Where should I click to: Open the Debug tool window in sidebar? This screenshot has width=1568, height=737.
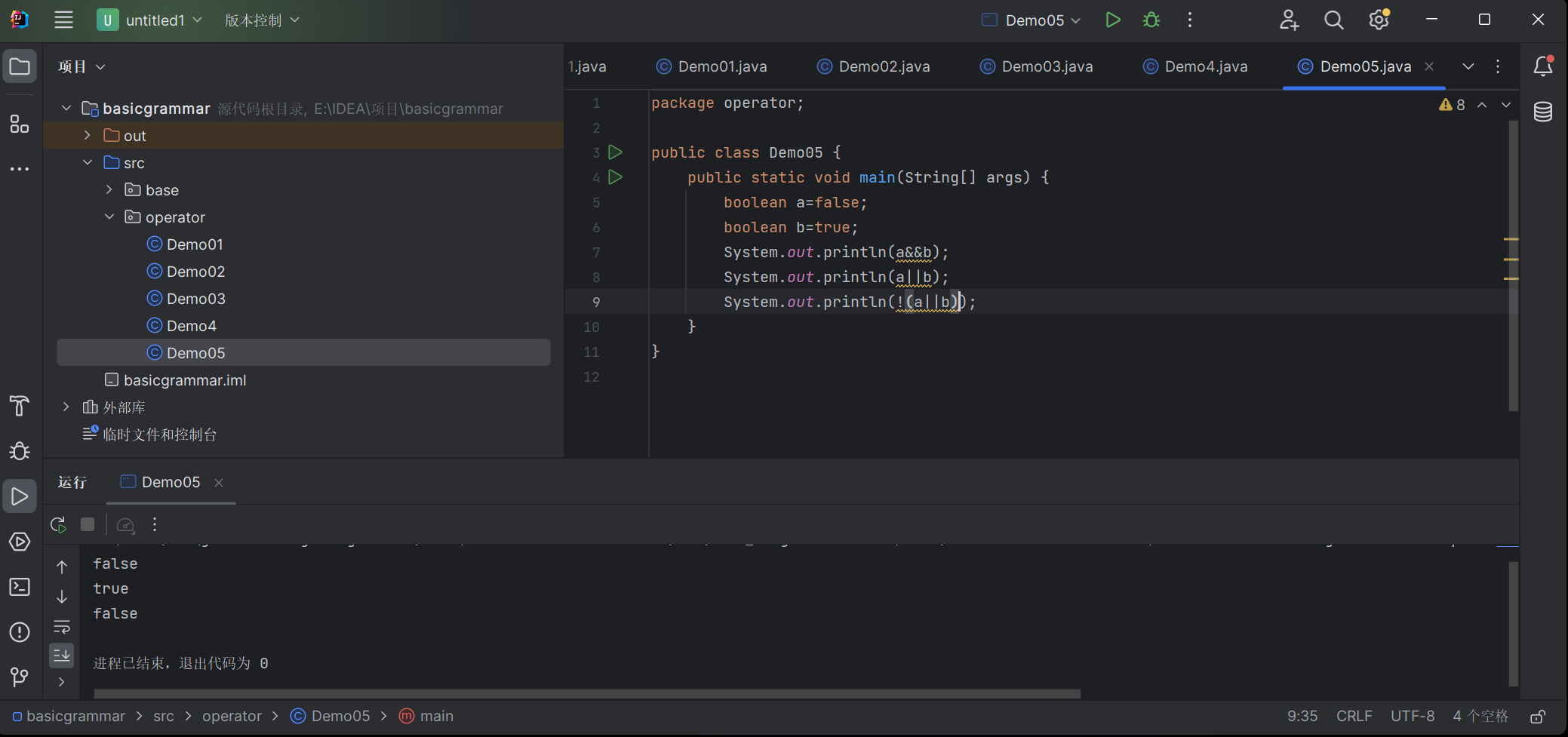pos(20,451)
